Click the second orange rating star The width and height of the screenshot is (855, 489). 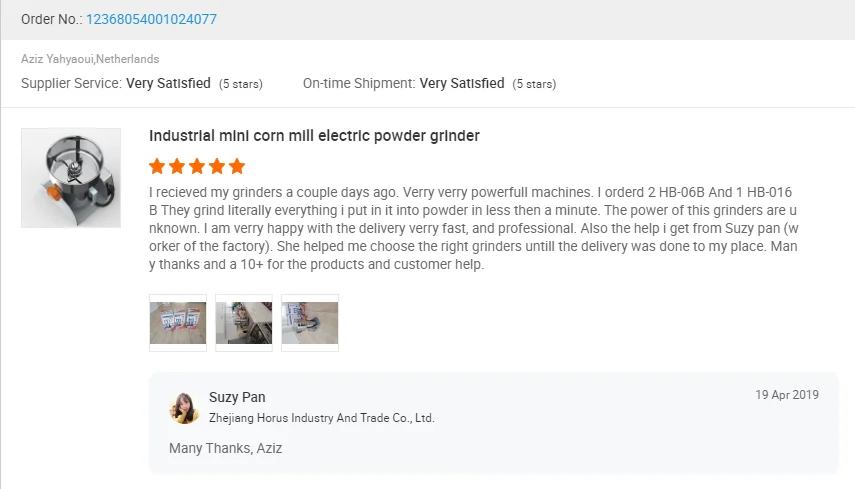(x=177, y=166)
